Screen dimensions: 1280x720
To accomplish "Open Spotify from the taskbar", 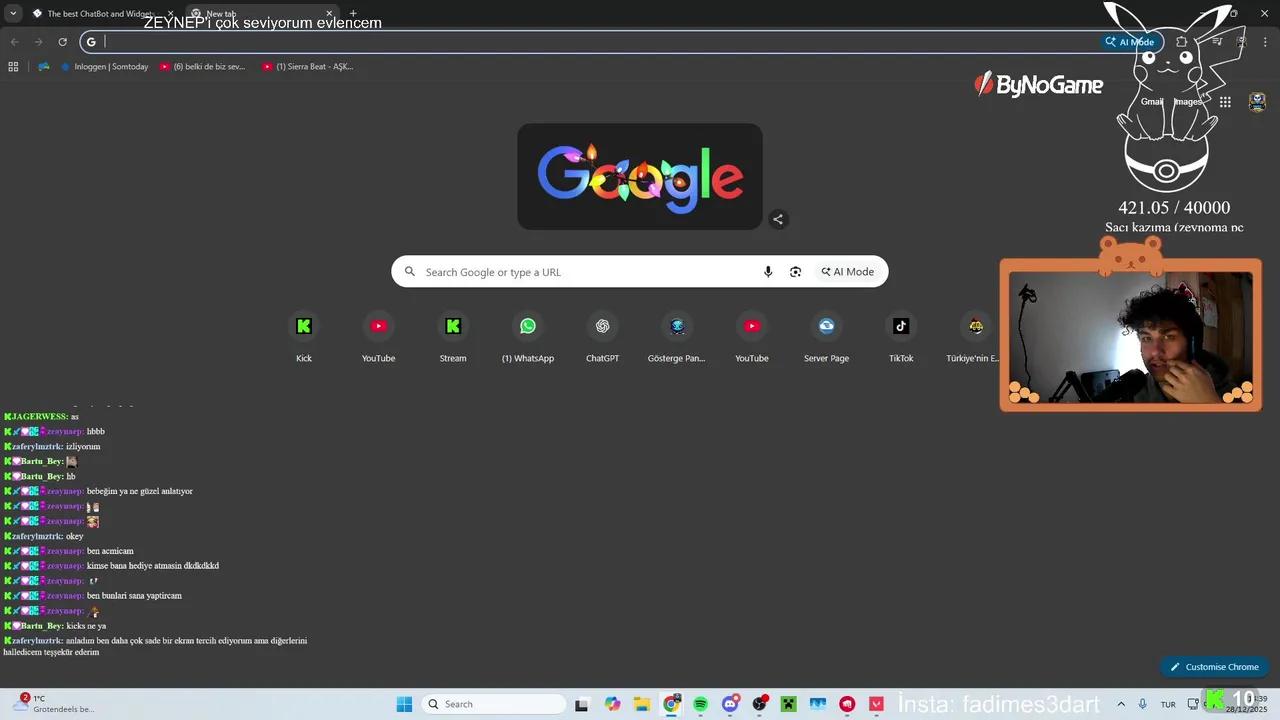I will click(700, 704).
